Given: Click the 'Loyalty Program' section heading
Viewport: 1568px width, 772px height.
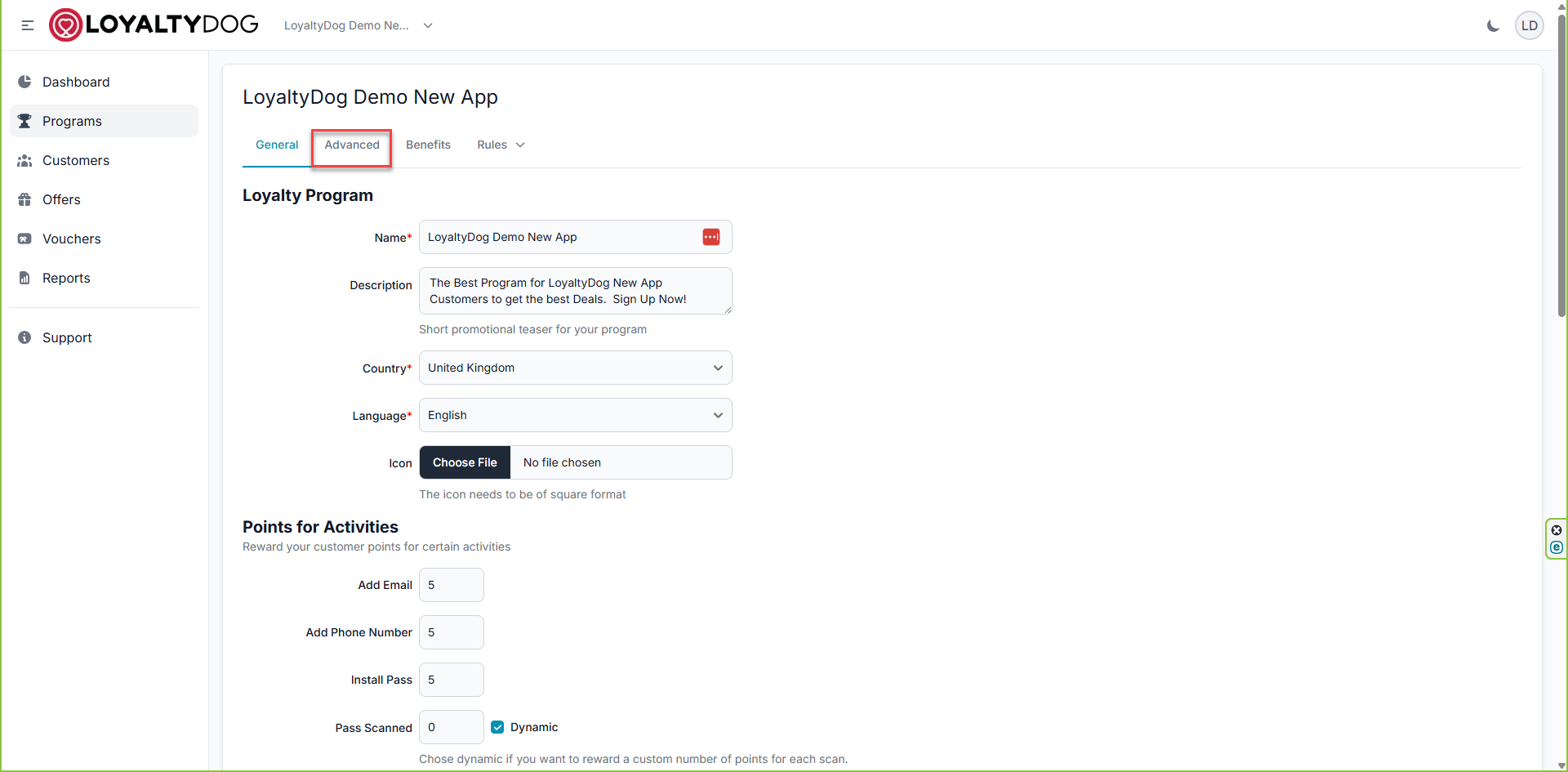Looking at the screenshot, I should pos(308,195).
